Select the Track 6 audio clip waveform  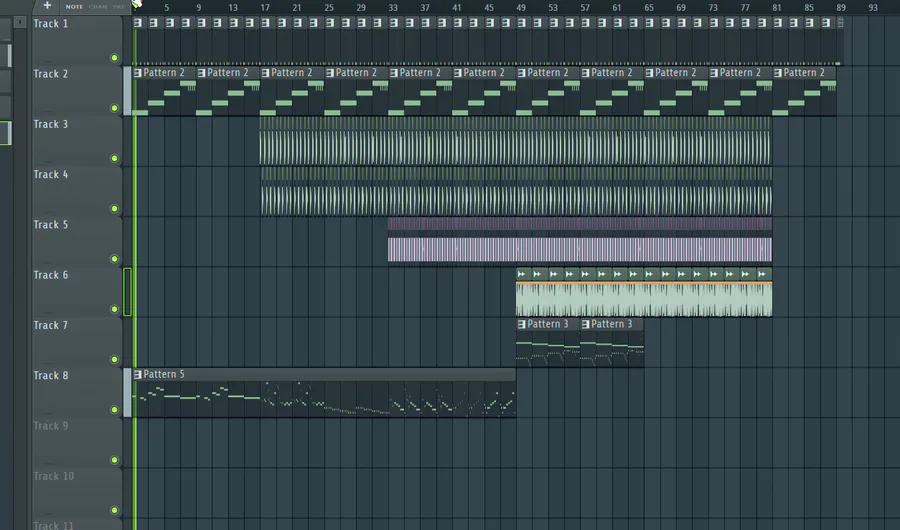click(644, 299)
